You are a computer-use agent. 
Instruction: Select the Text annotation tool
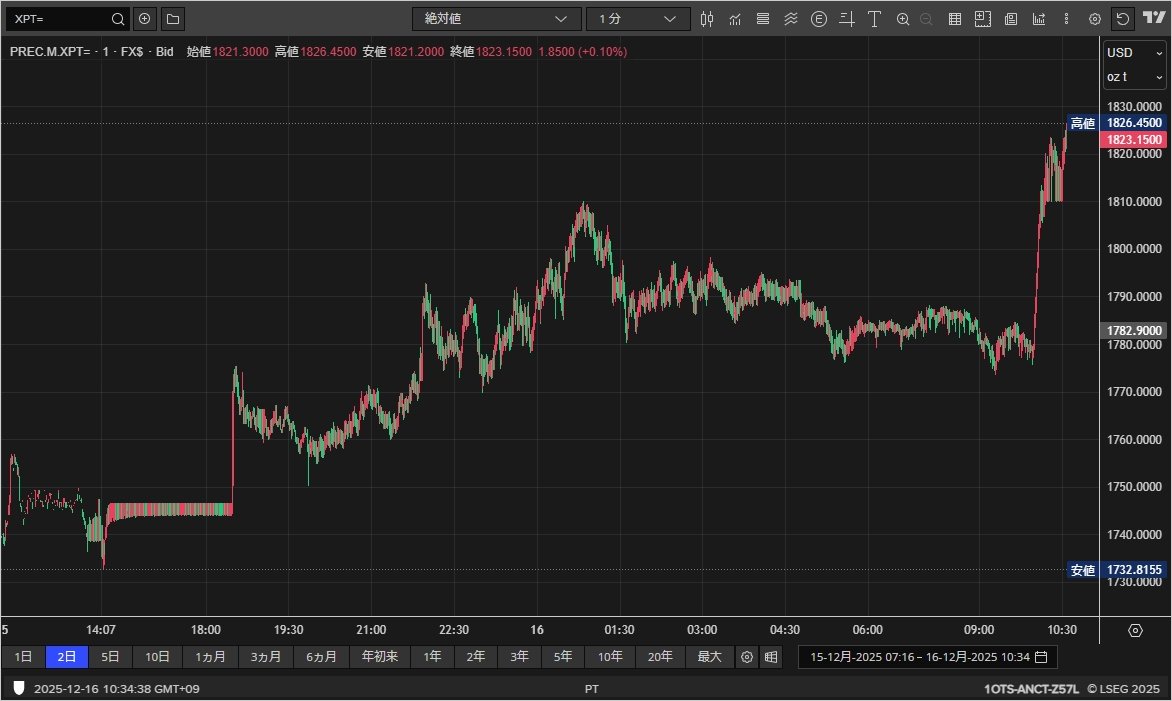point(873,18)
